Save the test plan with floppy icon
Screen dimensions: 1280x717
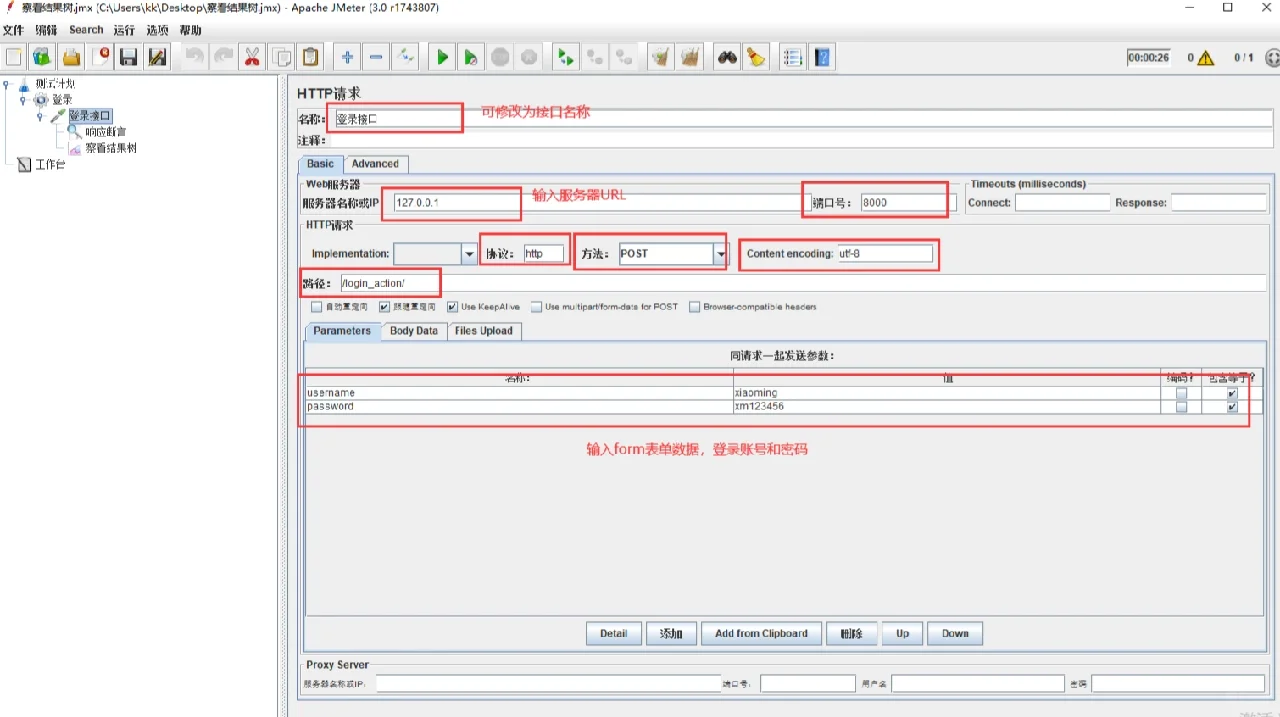[129, 57]
